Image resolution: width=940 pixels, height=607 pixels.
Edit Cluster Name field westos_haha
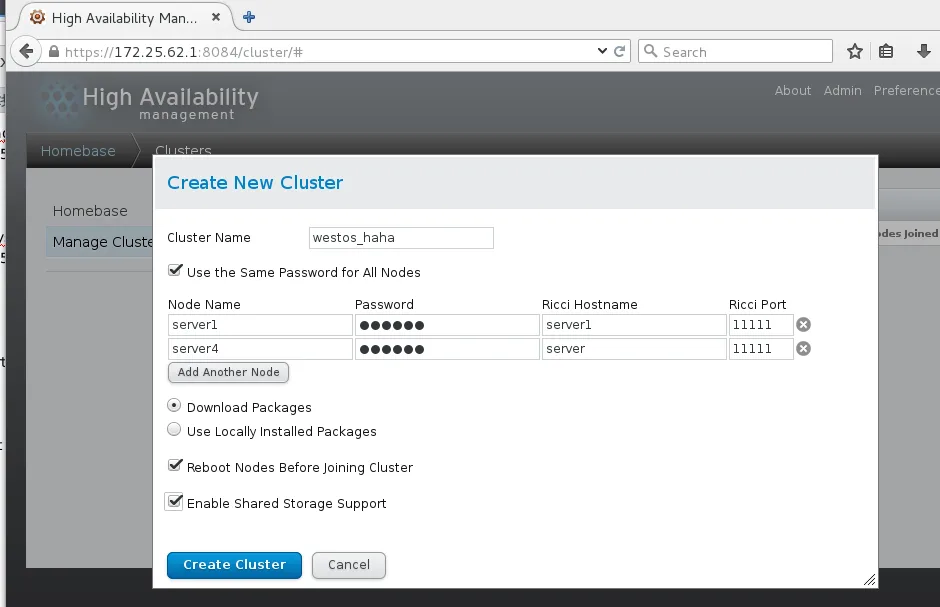401,238
